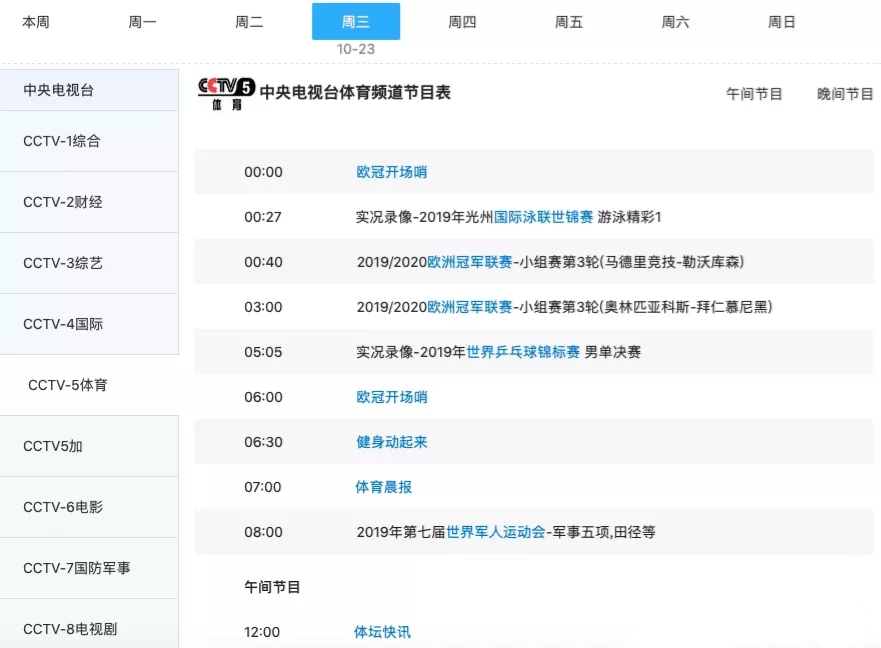881x648 pixels.
Task: Jump to 晚间节目 via the header link
Action: 845,94
